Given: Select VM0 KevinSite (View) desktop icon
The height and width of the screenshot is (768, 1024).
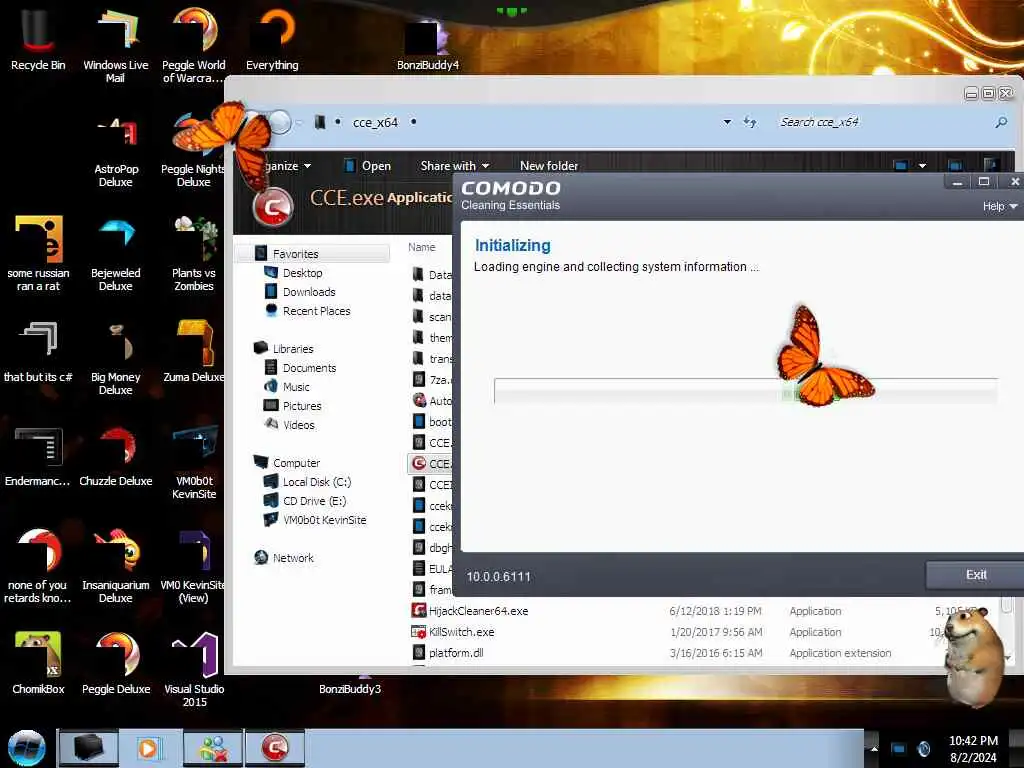Looking at the screenshot, I should pyautogui.click(x=193, y=566).
